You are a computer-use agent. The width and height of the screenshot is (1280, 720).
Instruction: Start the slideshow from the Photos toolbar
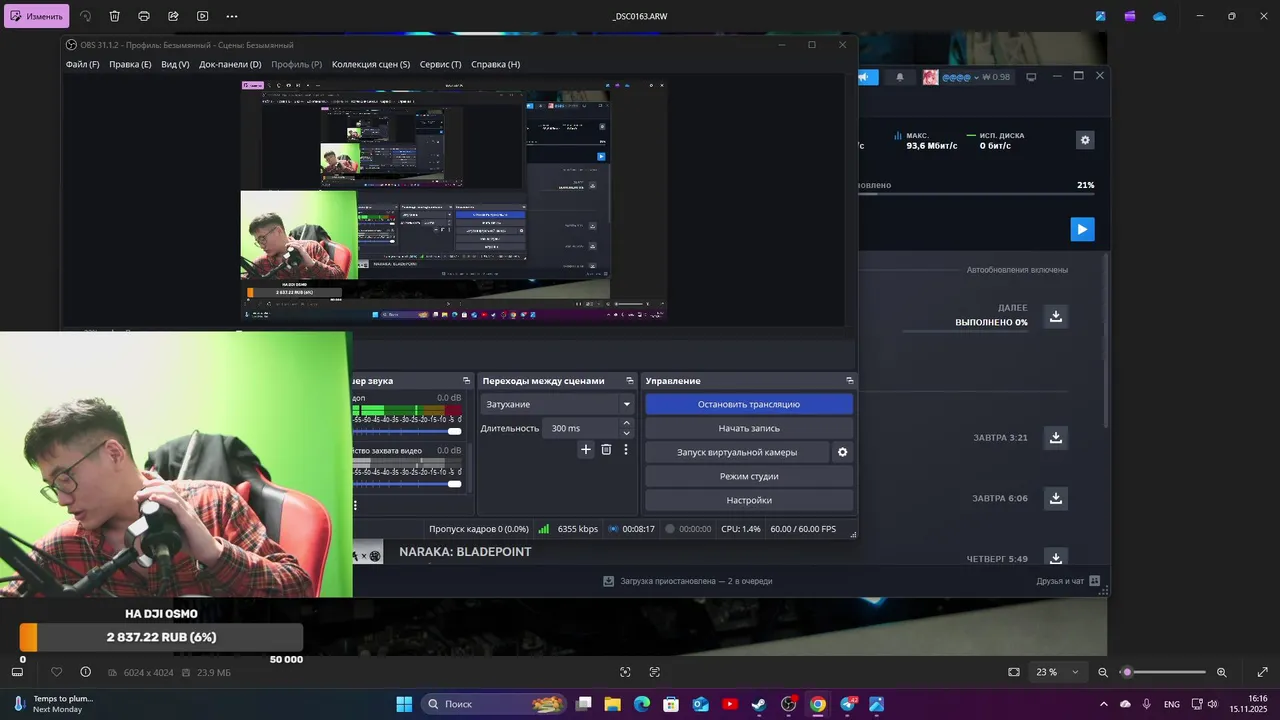(203, 16)
